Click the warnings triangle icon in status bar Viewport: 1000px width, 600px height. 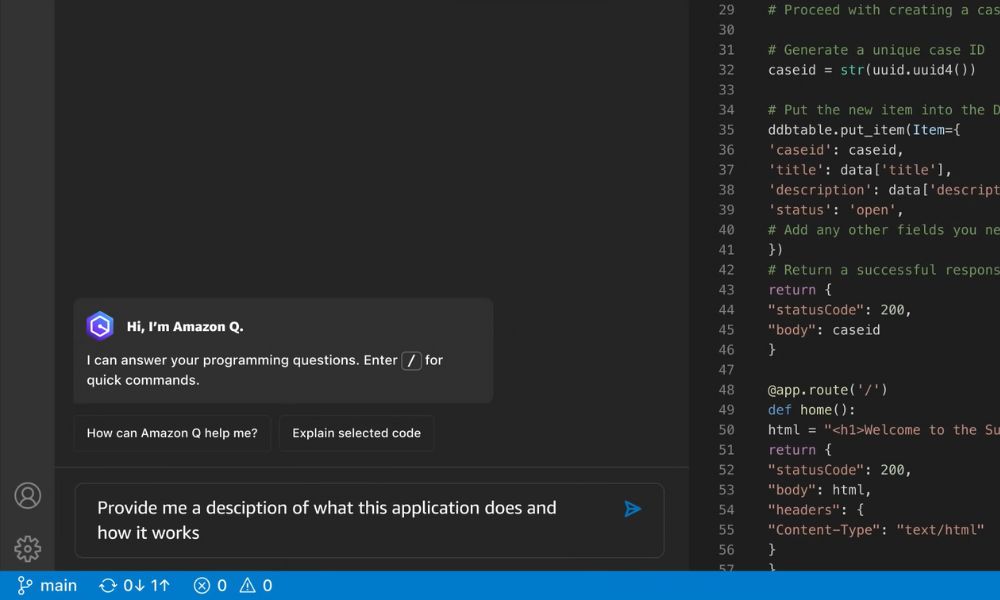coord(248,585)
